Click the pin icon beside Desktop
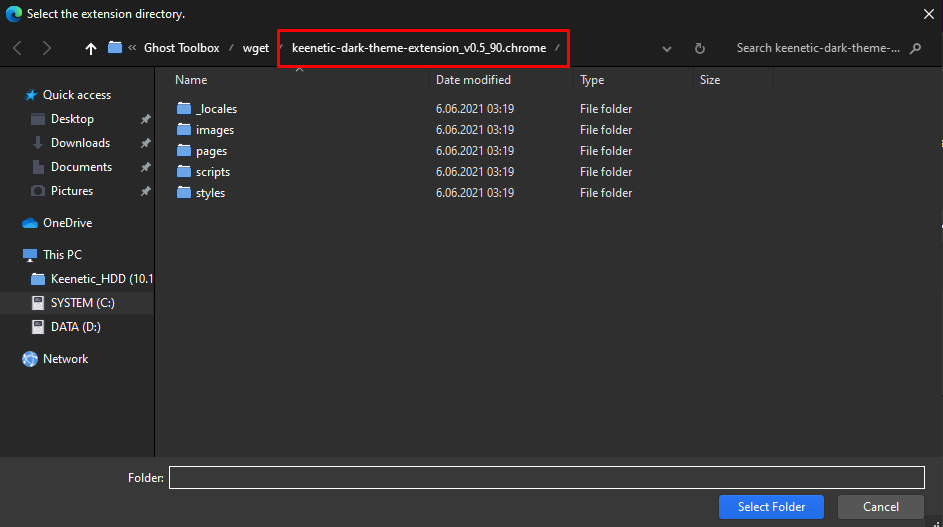The width and height of the screenshot is (943, 527). point(146,119)
